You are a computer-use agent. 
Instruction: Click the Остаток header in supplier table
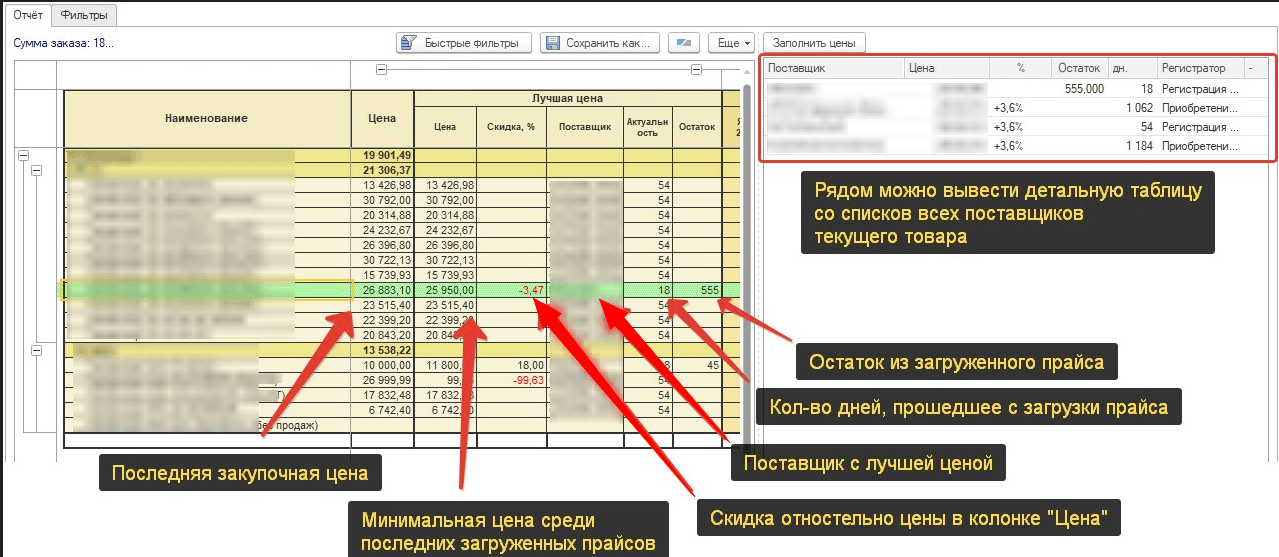point(1079,69)
